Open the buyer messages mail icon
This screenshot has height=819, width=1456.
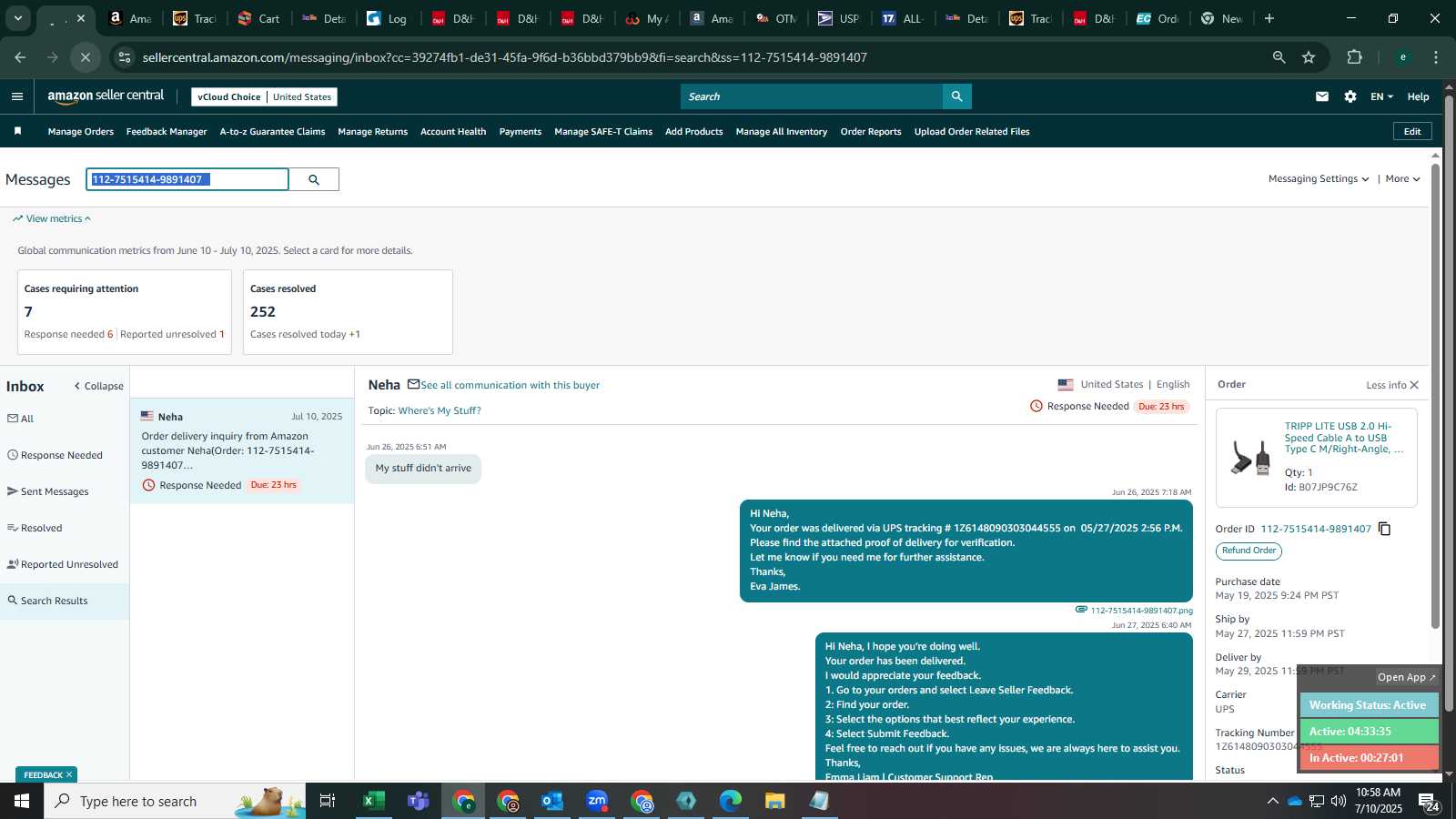[x=1321, y=96]
